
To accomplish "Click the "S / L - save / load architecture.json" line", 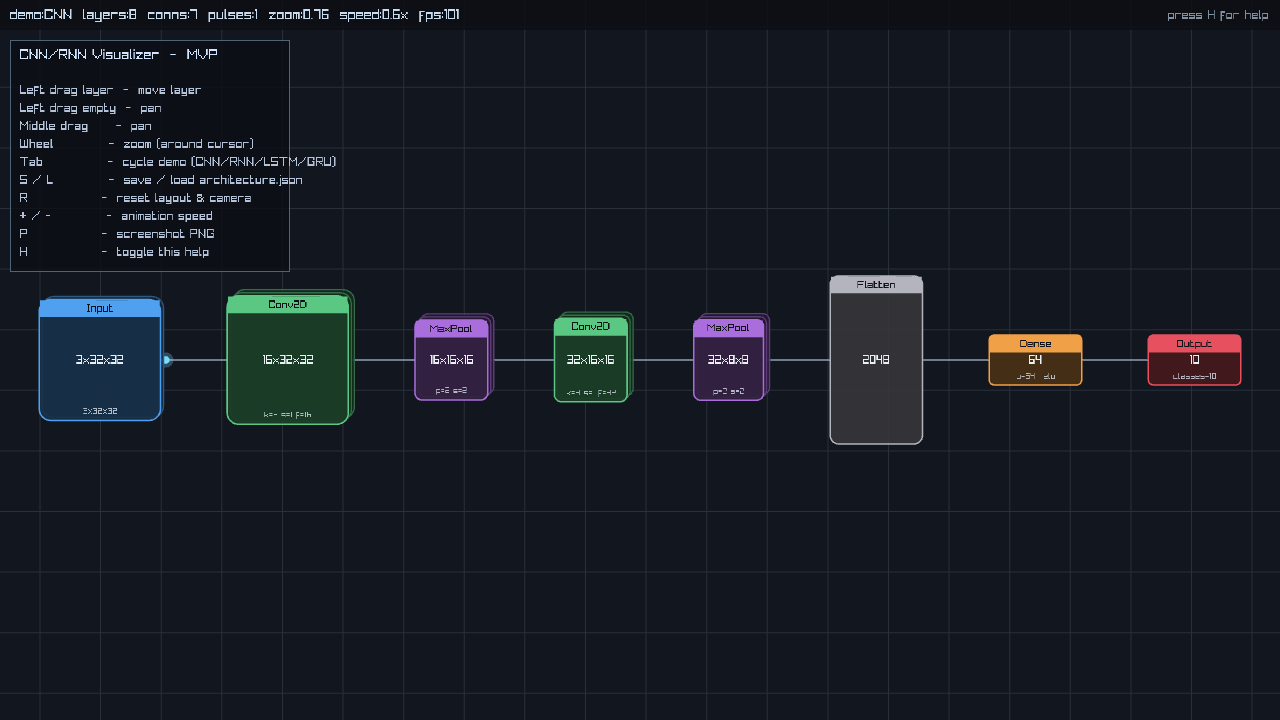I will (161, 180).
